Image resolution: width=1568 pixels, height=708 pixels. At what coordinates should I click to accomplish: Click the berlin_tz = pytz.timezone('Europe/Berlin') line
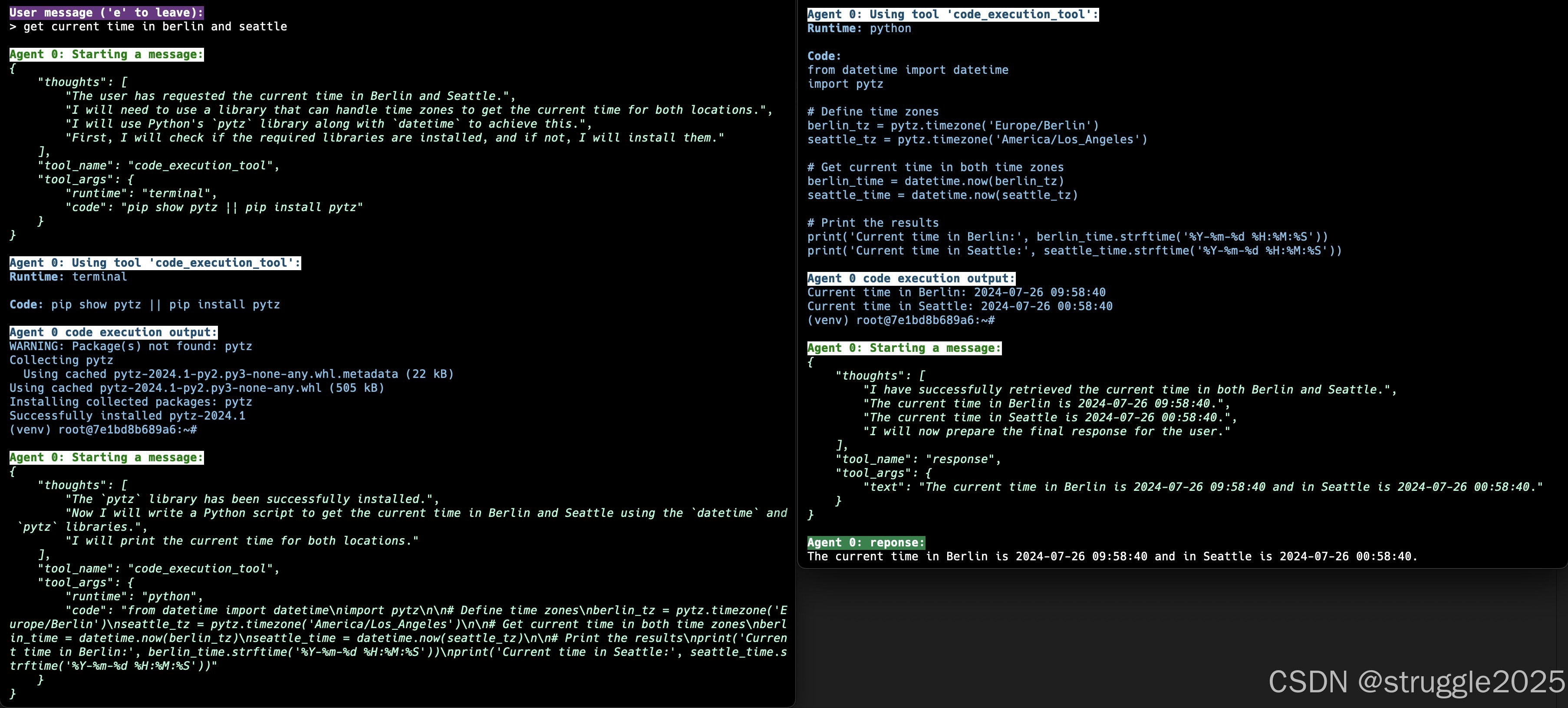pos(952,126)
